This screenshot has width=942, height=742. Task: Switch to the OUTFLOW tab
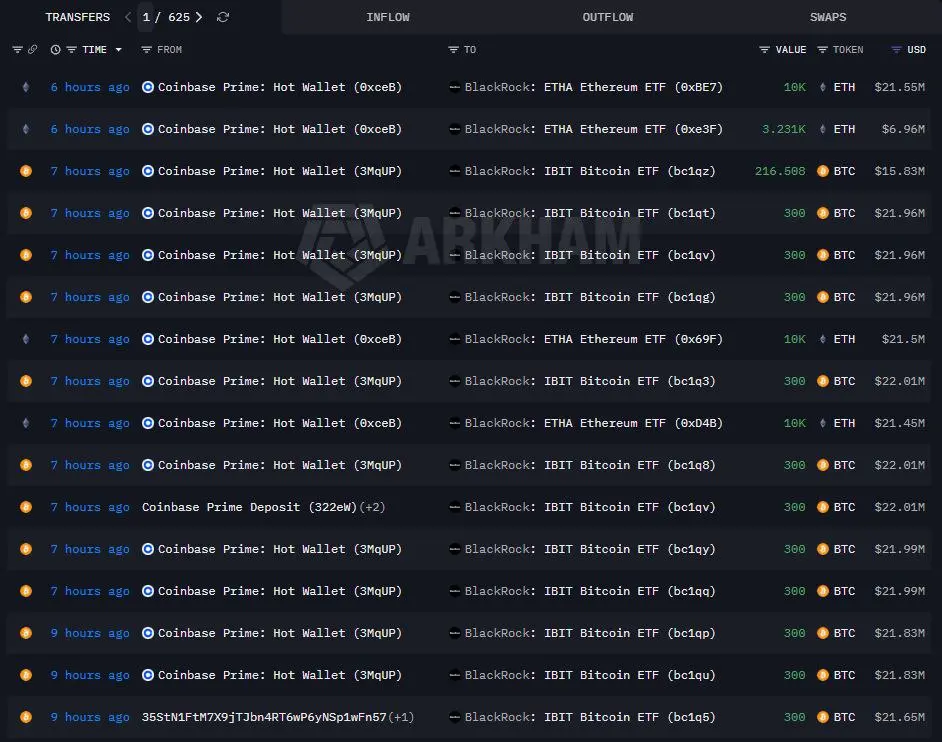[607, 17]
